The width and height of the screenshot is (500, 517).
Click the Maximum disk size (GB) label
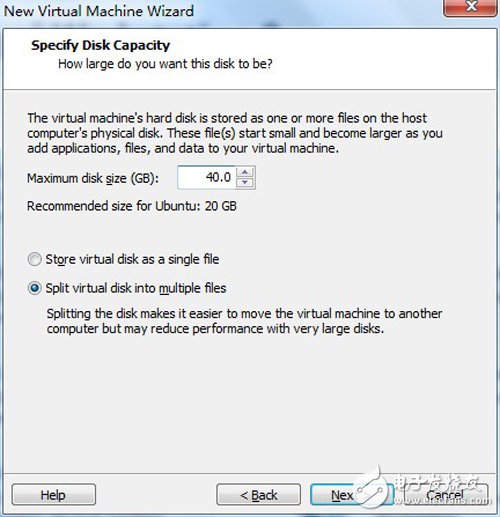pyautogui.click(x=93, y=178)
